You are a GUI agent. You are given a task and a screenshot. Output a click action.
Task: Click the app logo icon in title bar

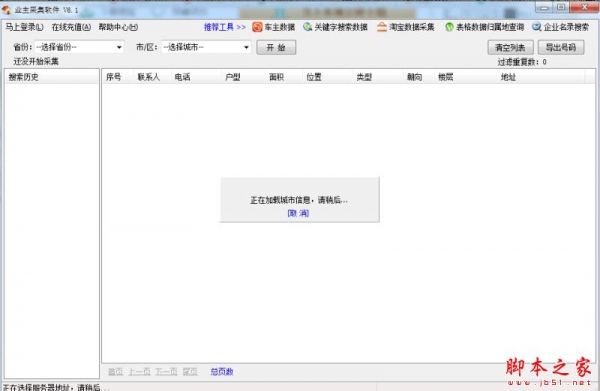tap(6, 10)
